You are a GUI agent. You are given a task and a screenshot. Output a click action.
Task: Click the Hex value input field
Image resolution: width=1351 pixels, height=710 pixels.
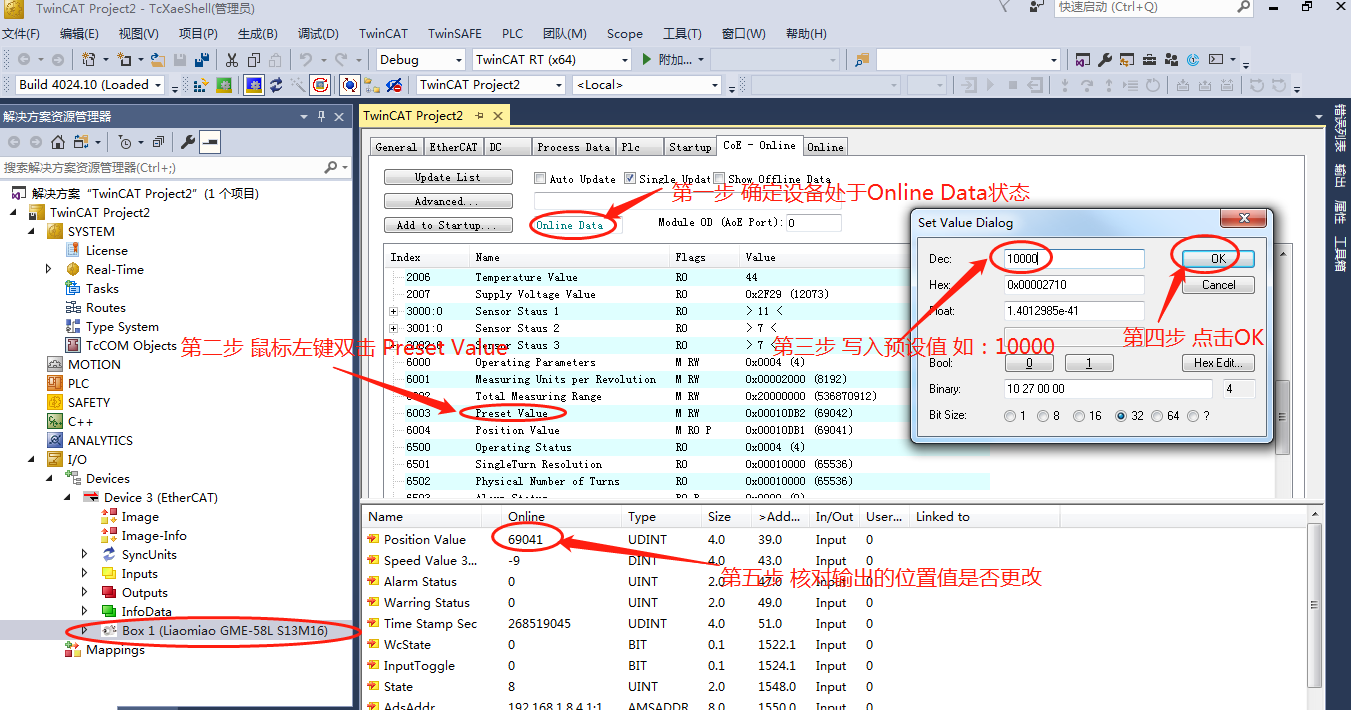click(1074, 285)
